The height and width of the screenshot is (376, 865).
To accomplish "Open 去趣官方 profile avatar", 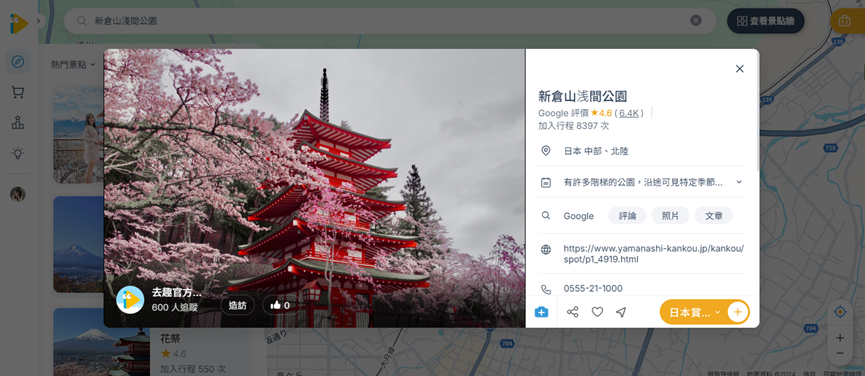I will pos(130,300).
